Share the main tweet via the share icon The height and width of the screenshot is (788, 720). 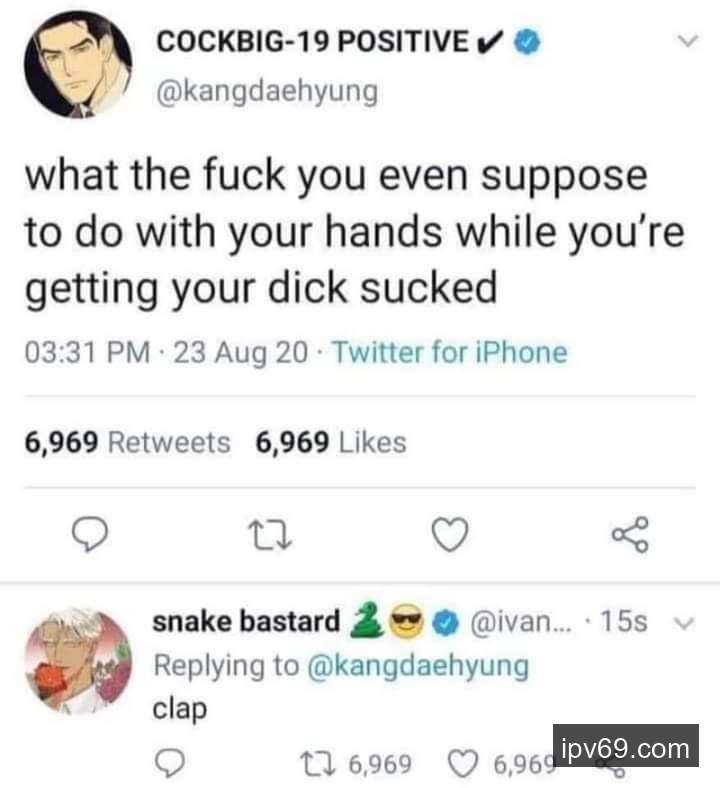point(630,535)
